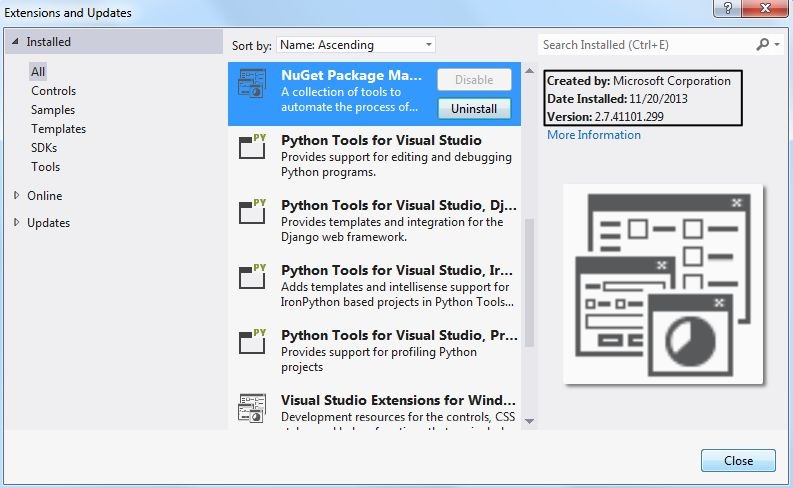Image resolution: width=793 pixels, height=488 pixels.
Task: Click the list scroll up arrow
Action: 530,71
